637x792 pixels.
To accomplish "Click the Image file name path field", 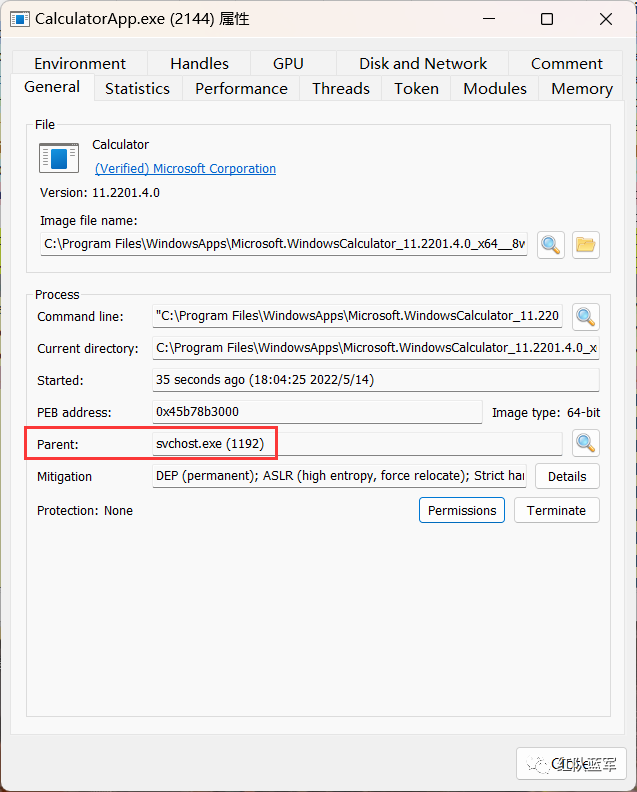I will point(284,244).
